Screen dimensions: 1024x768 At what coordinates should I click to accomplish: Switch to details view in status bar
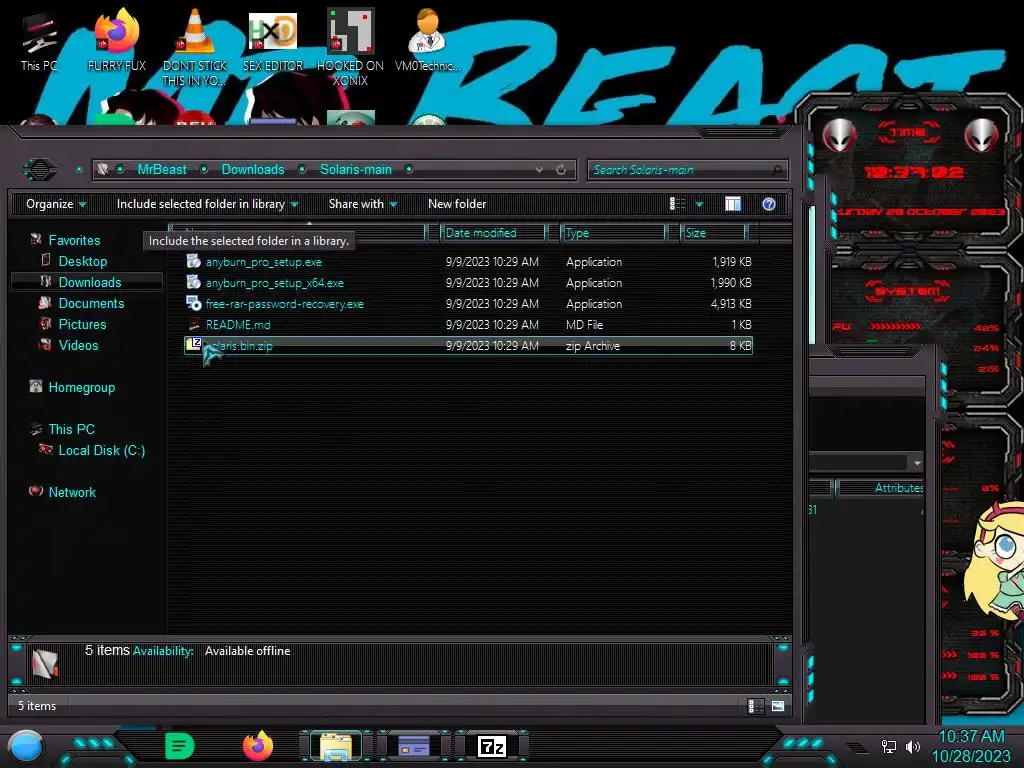[754, 705]
